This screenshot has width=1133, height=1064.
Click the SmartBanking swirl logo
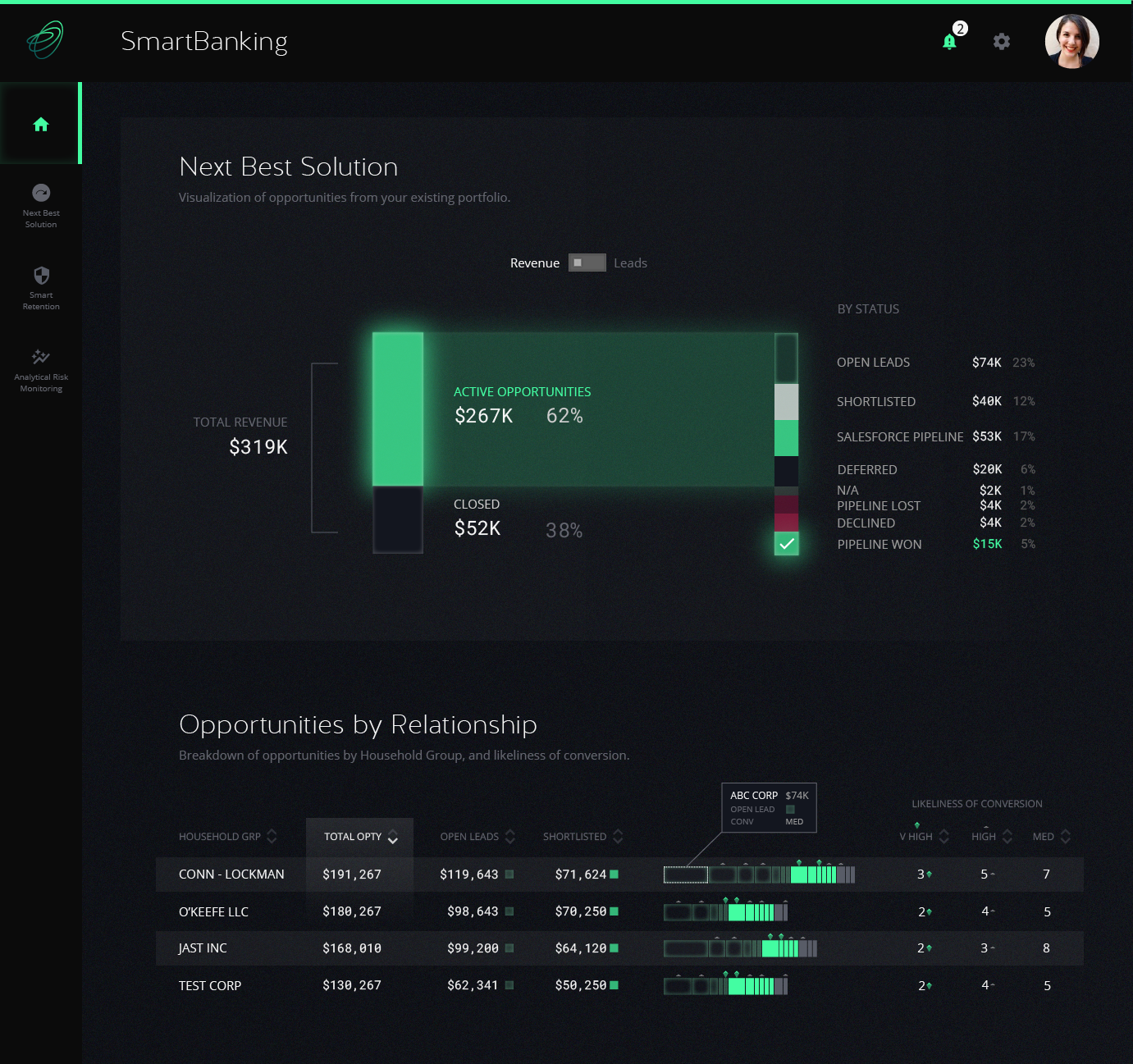(x=45, y=39)
